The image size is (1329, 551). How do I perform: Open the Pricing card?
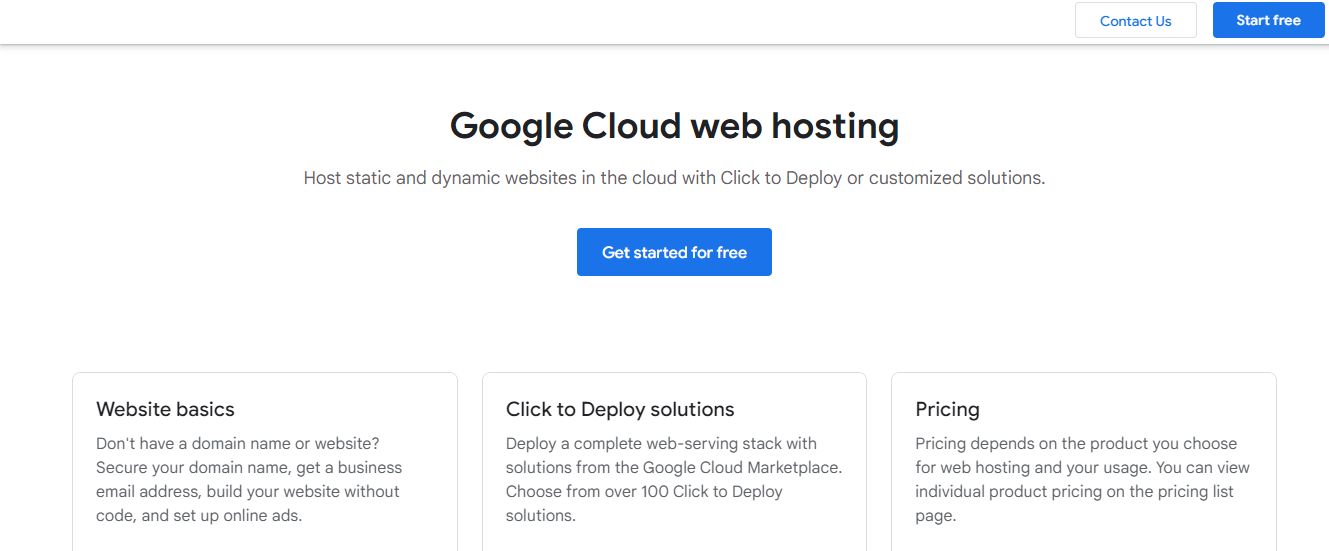[1084, 462]
